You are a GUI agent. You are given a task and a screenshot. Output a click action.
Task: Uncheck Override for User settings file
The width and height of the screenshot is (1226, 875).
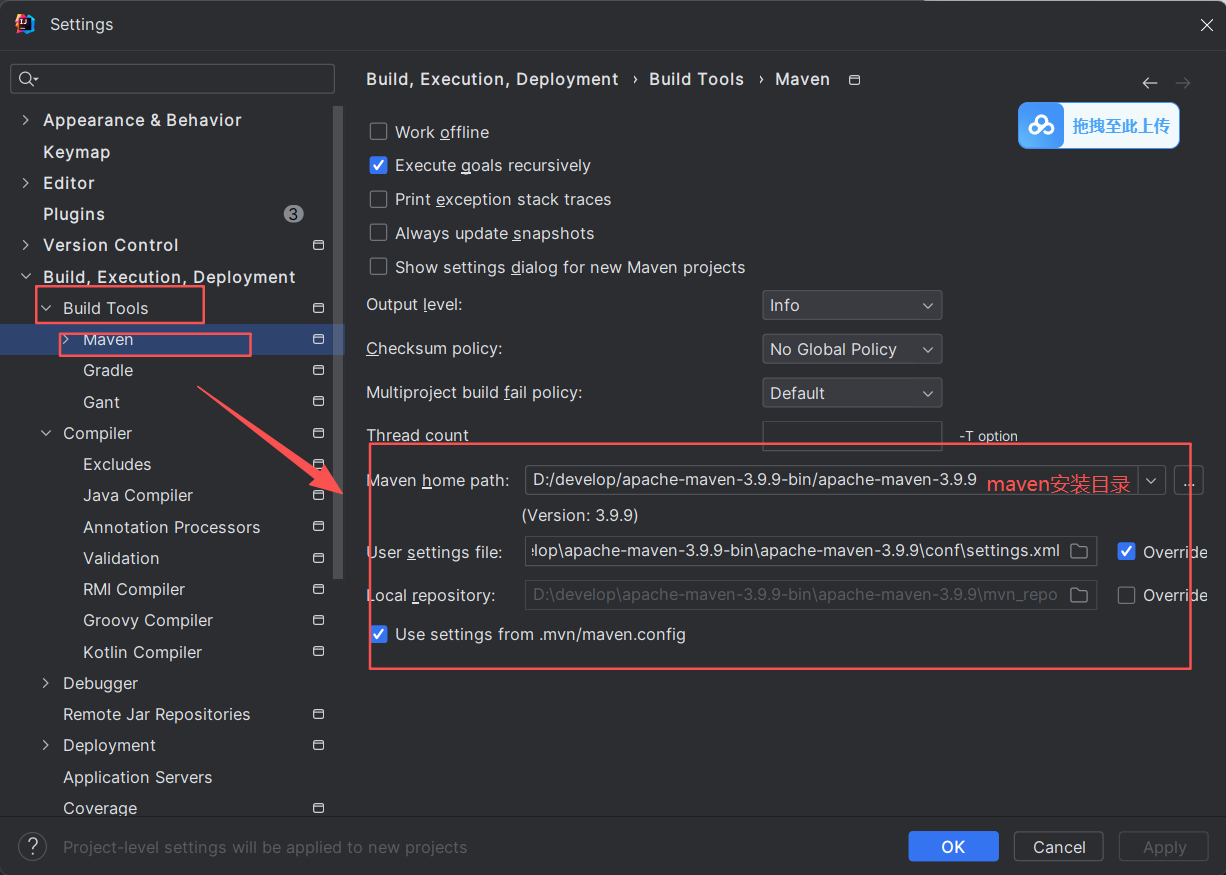pos(1127,551)
